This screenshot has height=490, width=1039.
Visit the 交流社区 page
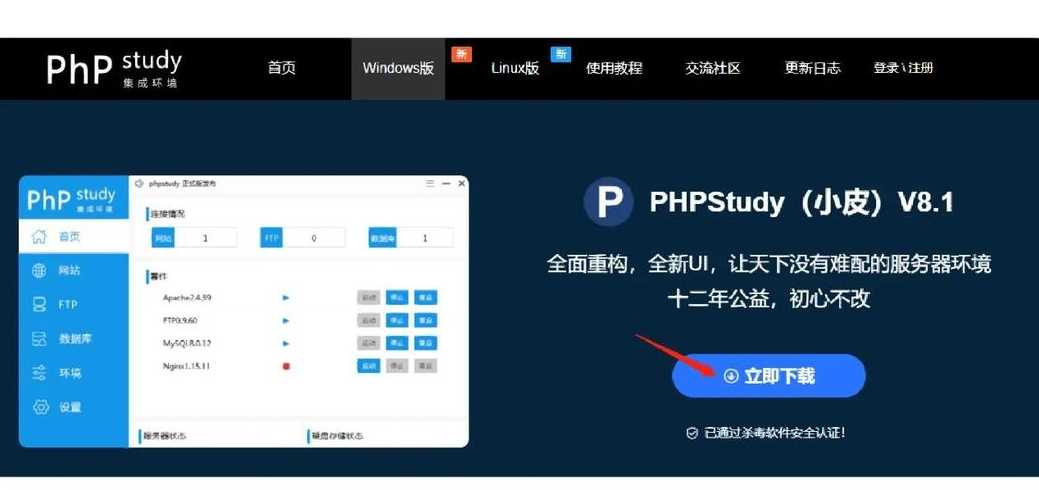pos(712,68)
